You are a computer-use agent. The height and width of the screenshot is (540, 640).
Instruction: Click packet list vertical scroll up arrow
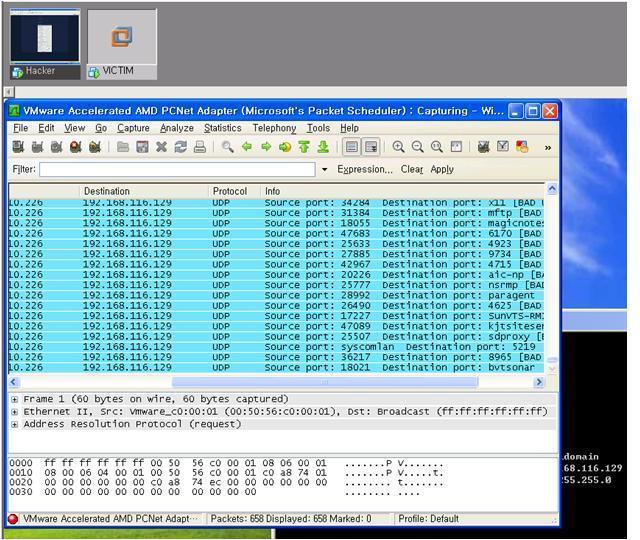pos(552,189)
